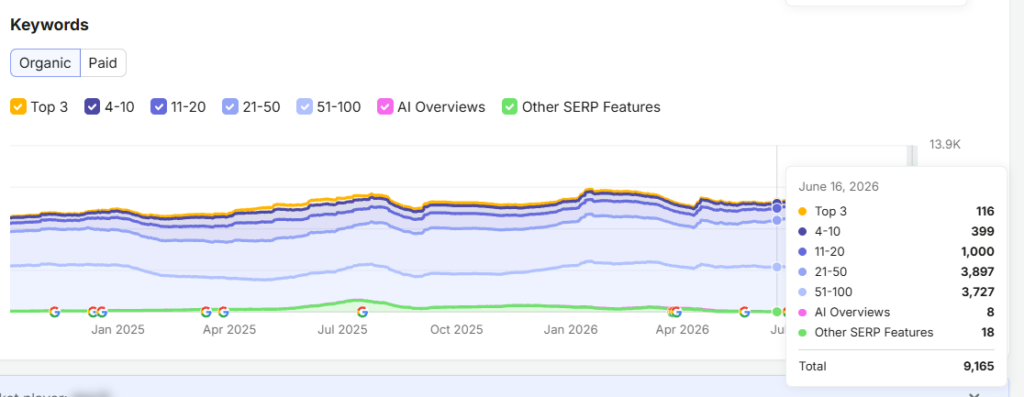The height and width of the screenshot is (397, 1024).
Task: Toggle the 51-100 positions checkbox
Action: click(x=305, y=106)
